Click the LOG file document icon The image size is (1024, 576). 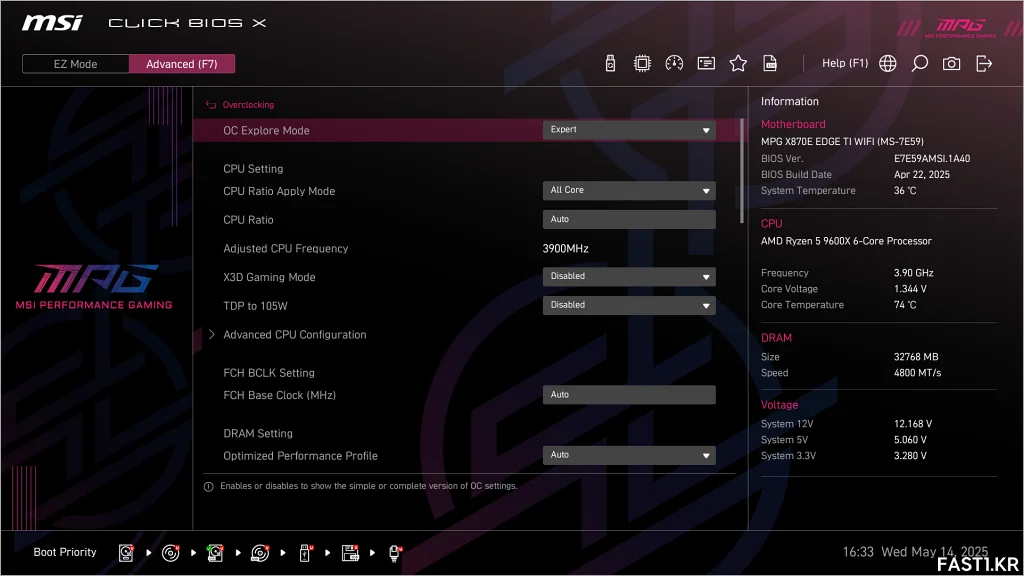(x=770, y=63)
